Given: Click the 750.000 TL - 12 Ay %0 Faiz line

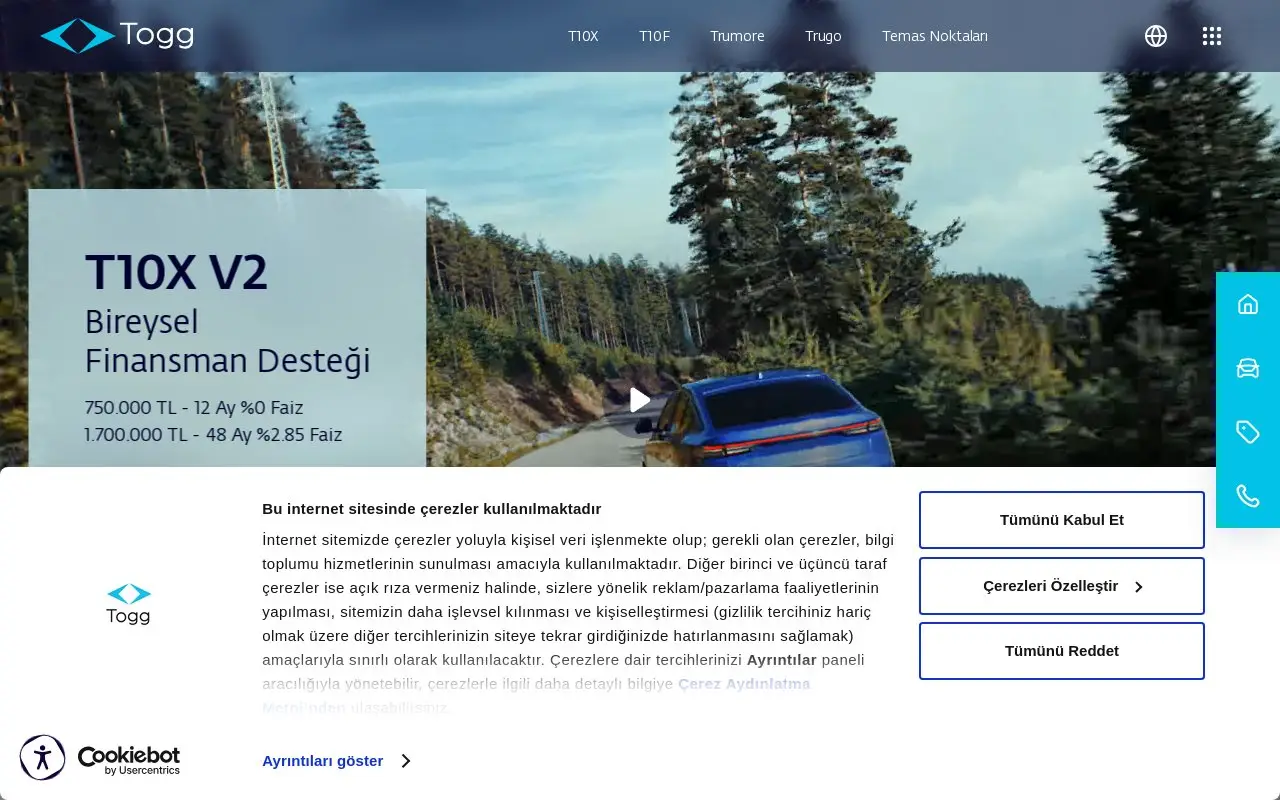Looking at the screenshot, I should pos(194,408).
